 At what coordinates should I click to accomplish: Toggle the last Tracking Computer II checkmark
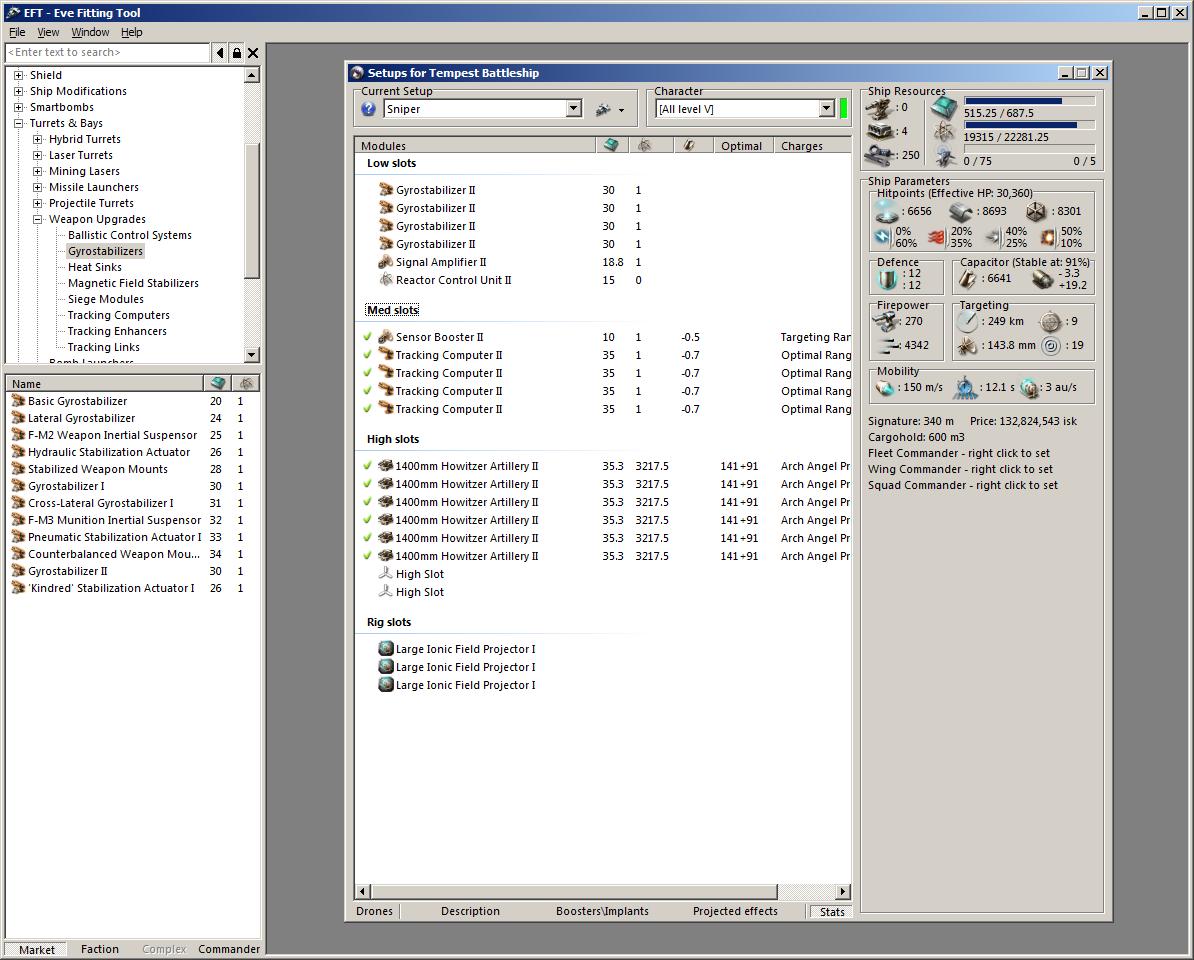pos(368,409)
